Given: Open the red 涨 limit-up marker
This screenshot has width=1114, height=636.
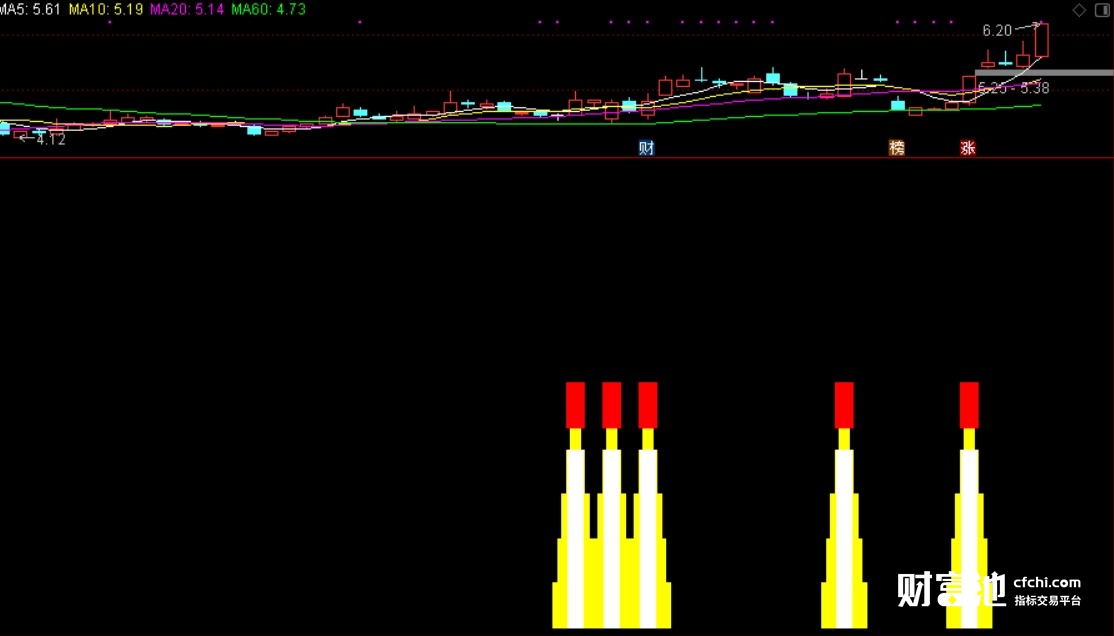Looking at the screenshot, I should (x=968, y=148).
